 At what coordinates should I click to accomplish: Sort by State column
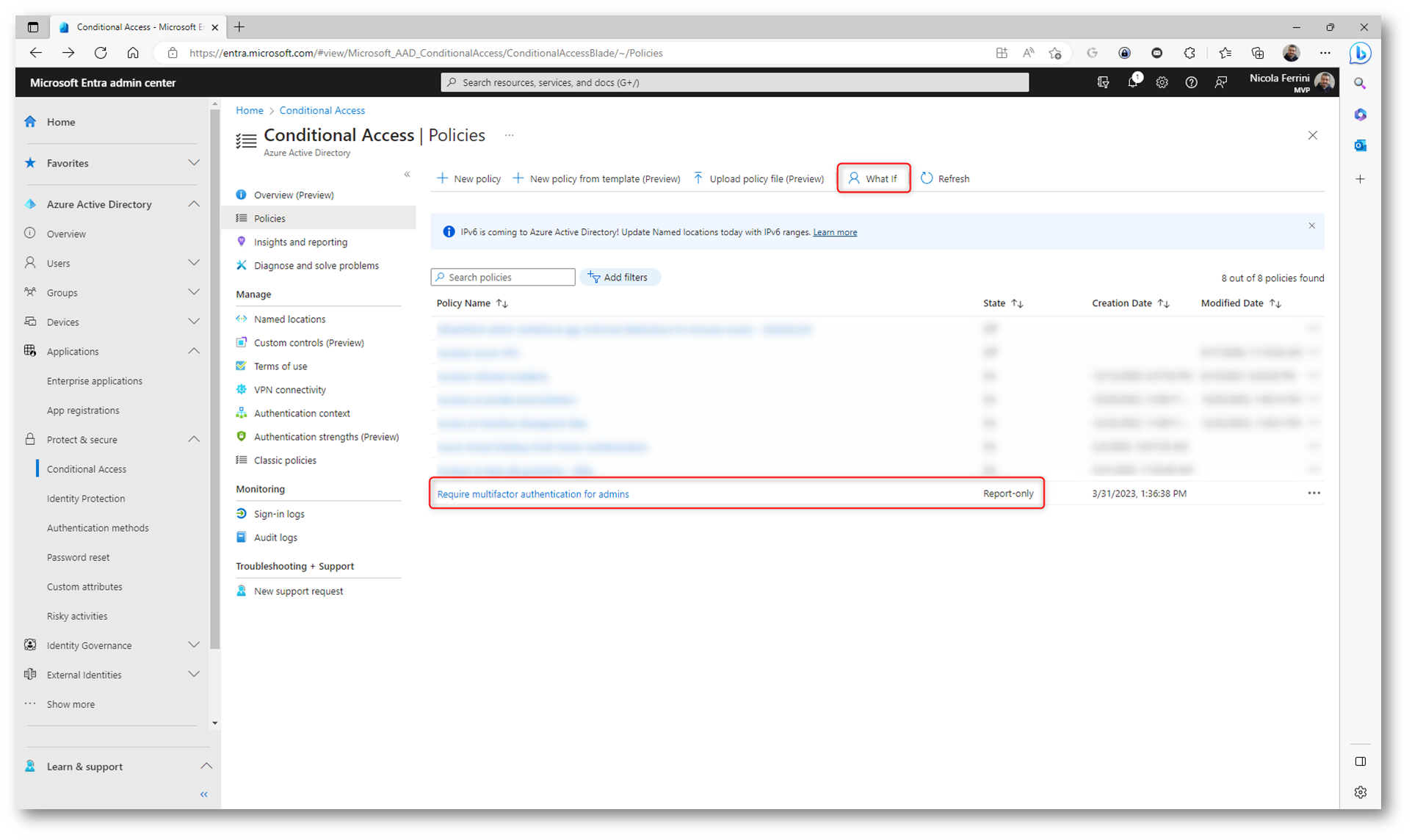click(1003, 303)
